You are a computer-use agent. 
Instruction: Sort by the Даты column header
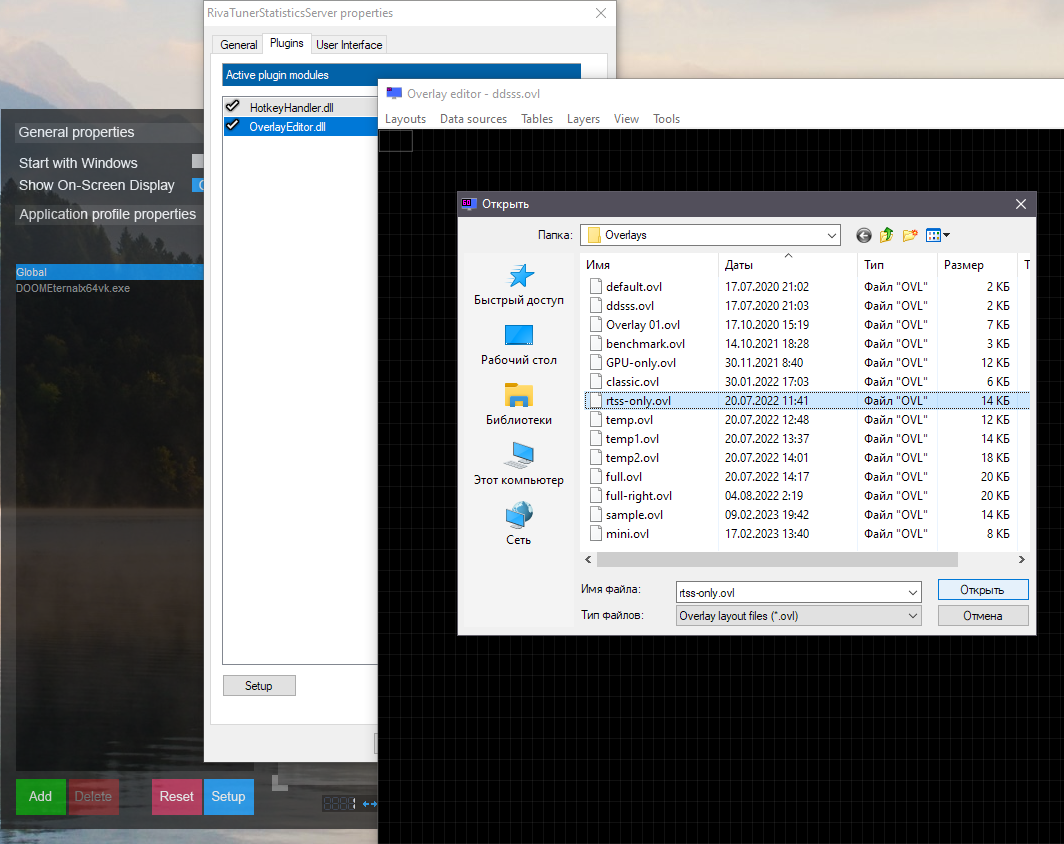coord(788,265)
